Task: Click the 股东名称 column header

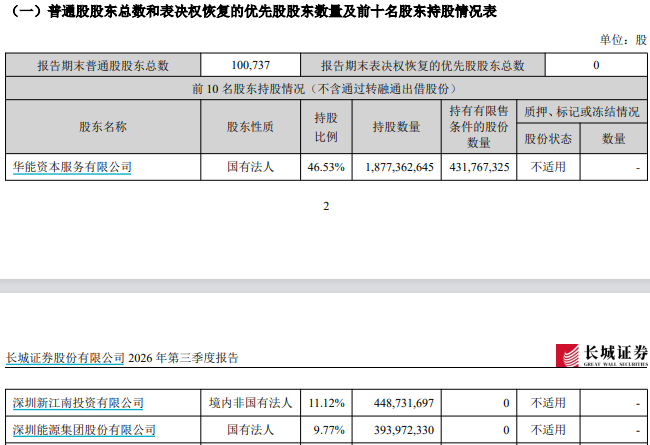Action: [103, 126]
